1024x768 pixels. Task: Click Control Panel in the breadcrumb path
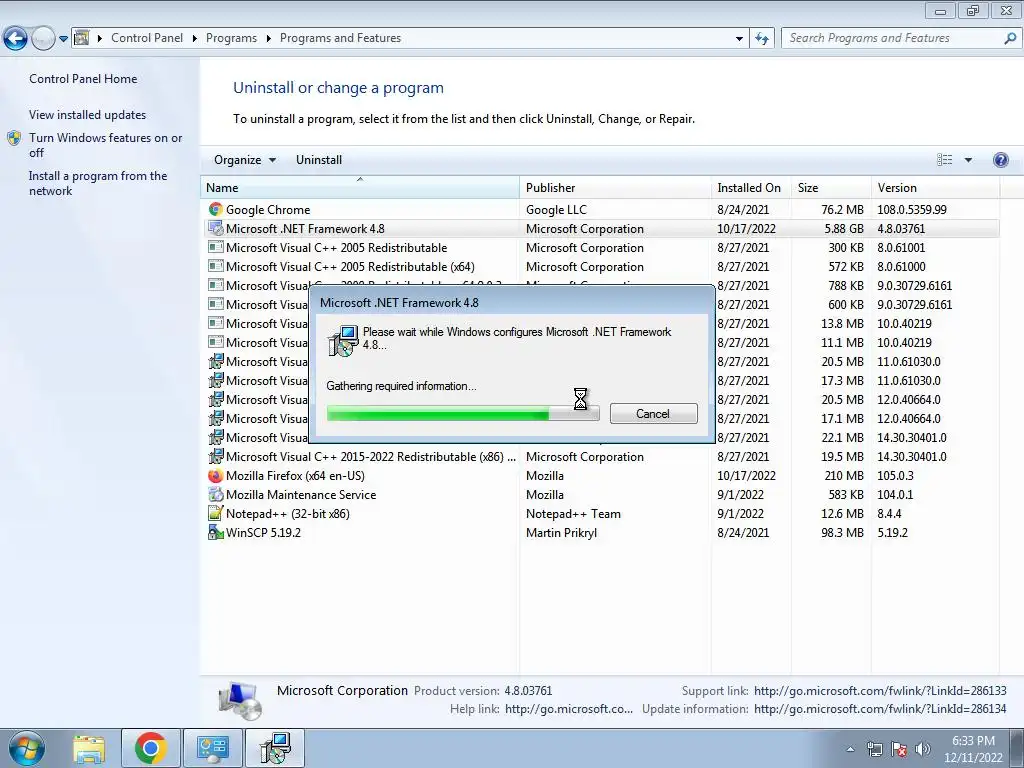click(x=147, y=38)
